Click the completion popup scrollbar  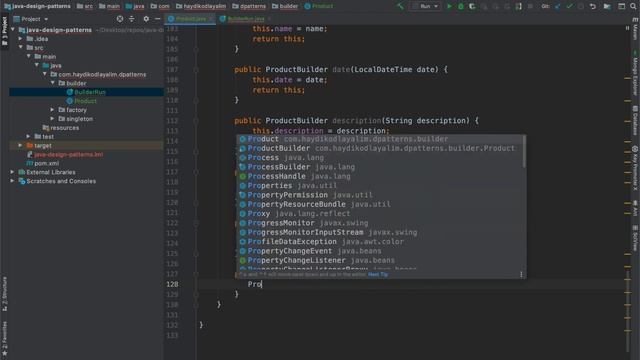(524, 152)
